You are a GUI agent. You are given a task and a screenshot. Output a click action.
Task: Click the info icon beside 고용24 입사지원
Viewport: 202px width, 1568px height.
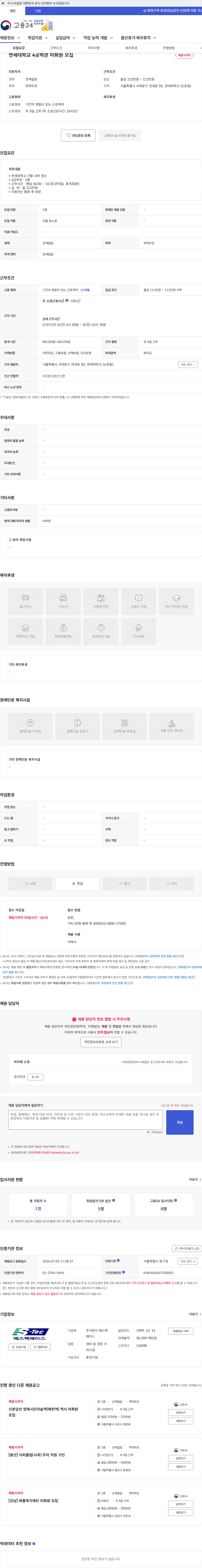[175, 1200]
